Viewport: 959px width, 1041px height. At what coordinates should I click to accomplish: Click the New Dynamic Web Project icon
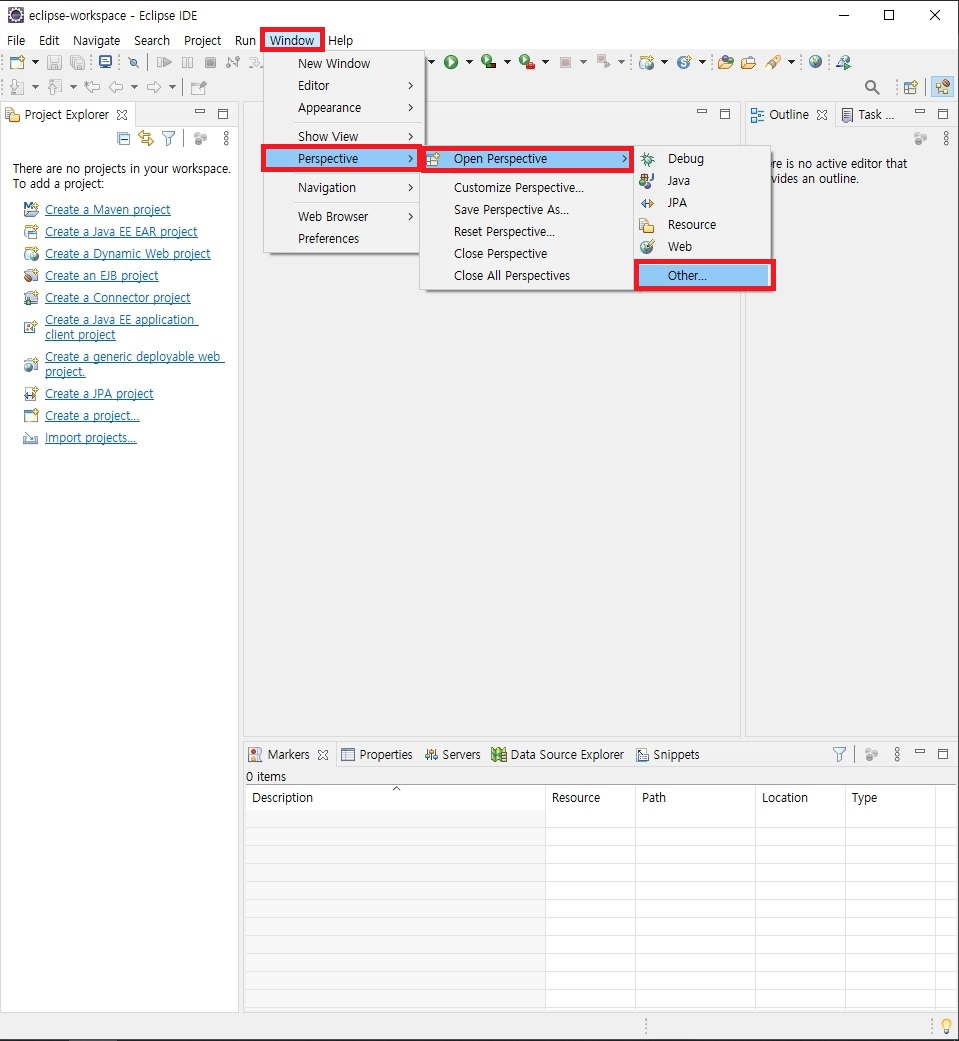(x=646, y=62)
